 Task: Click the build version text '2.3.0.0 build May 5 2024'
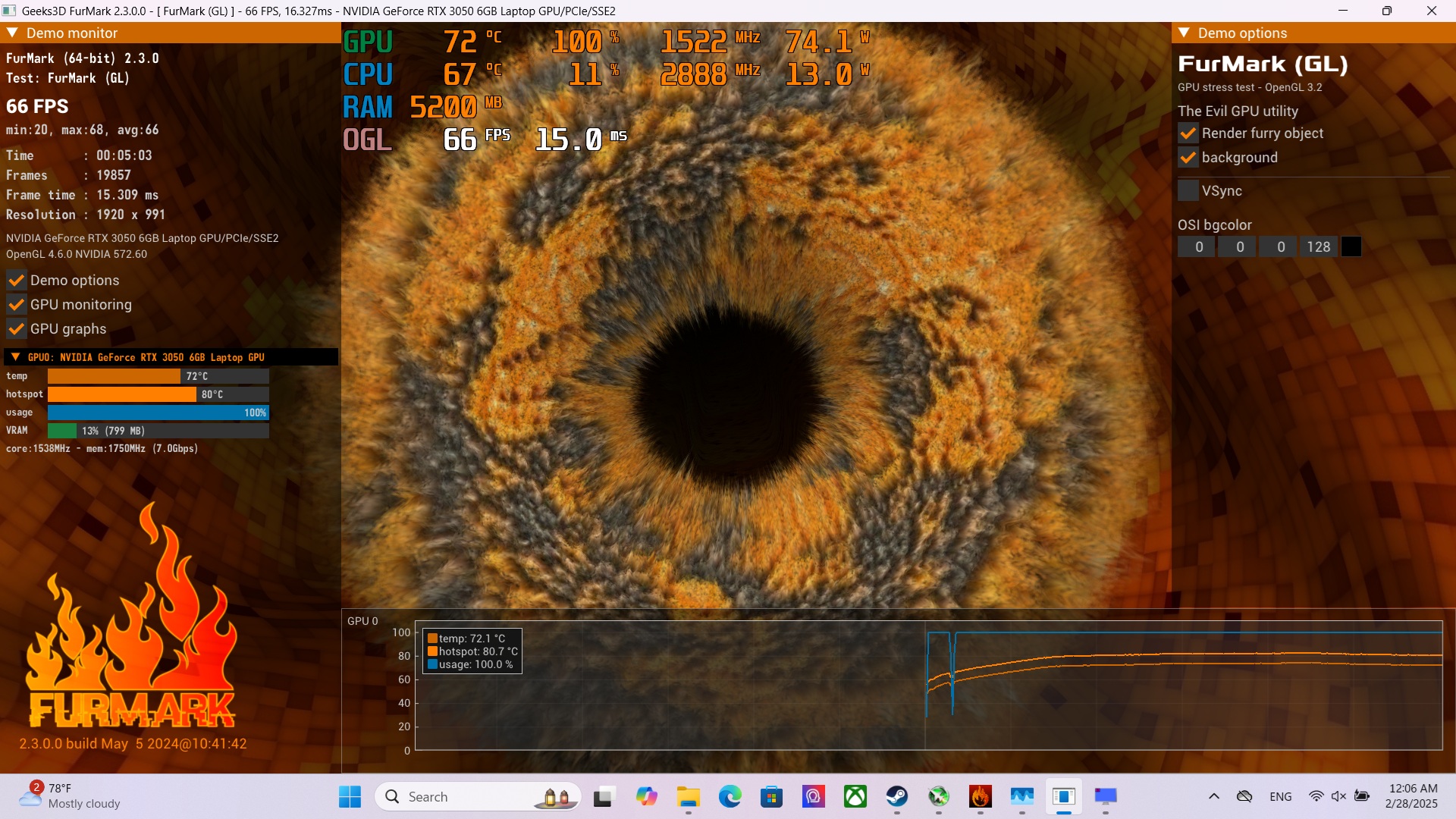(x=133, y=744)
